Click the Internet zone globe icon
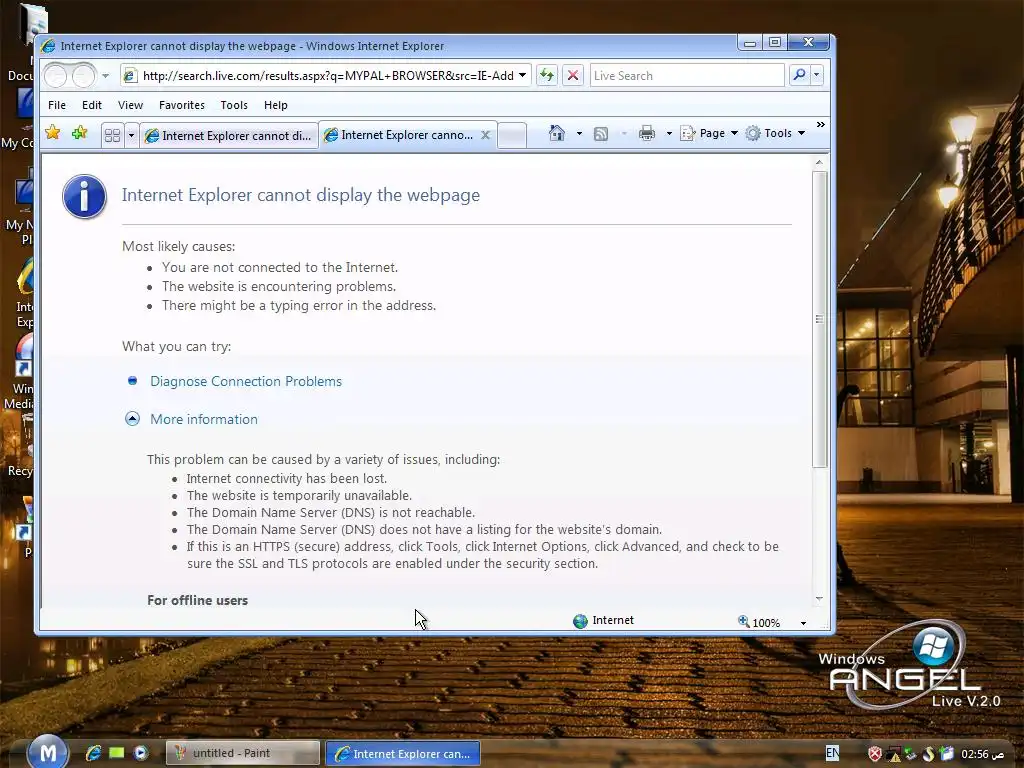 coord(580,621)
